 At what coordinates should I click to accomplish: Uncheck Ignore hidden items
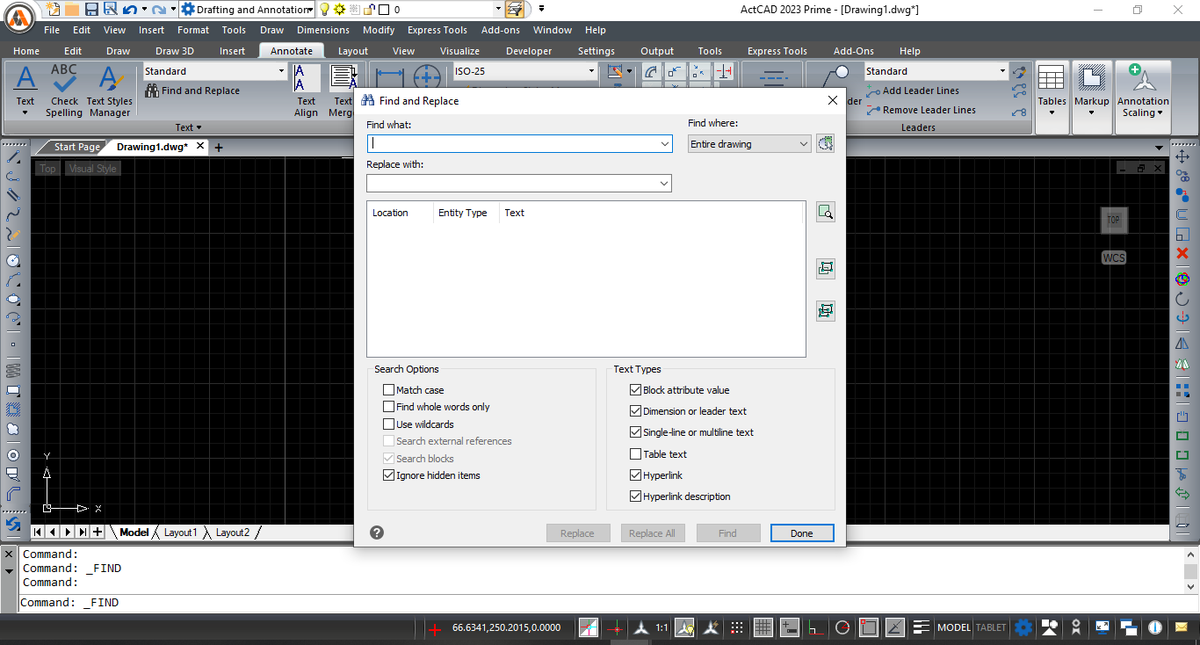tap(389, 475)
